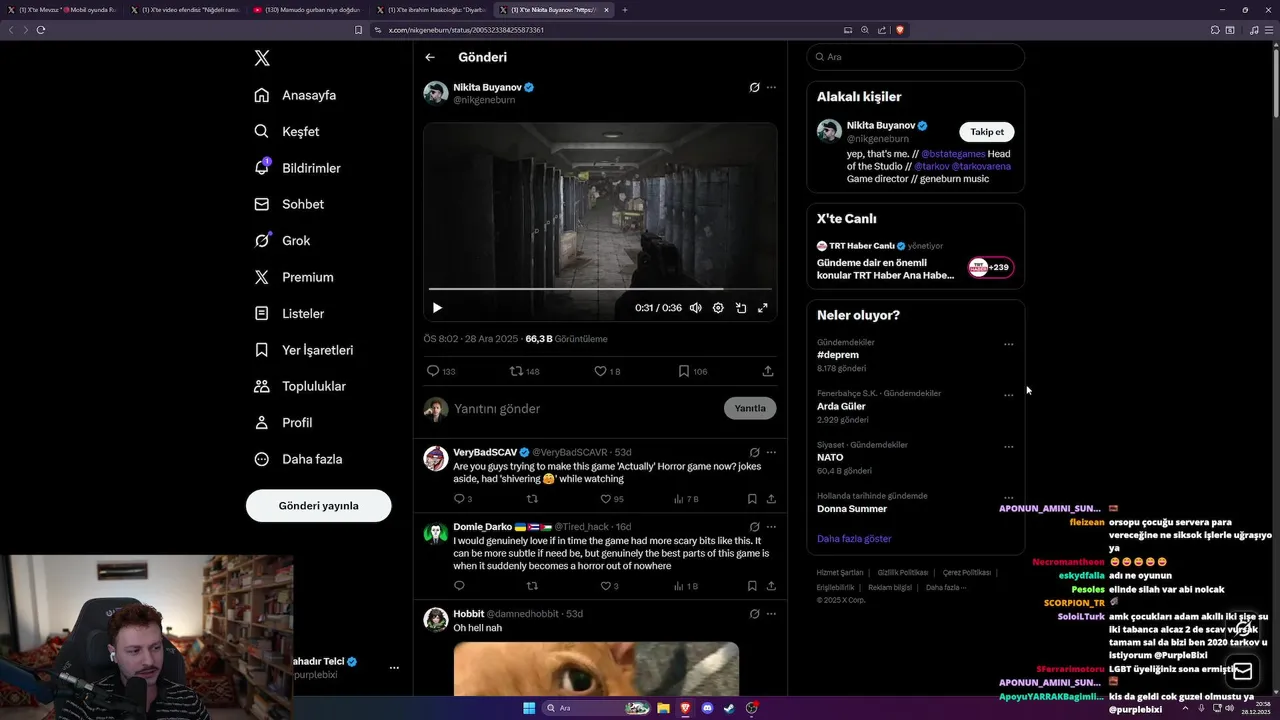Reply to VeryBadSCAV comment
This screenshot has height=720, width=1280.
(x=463, y=499)
